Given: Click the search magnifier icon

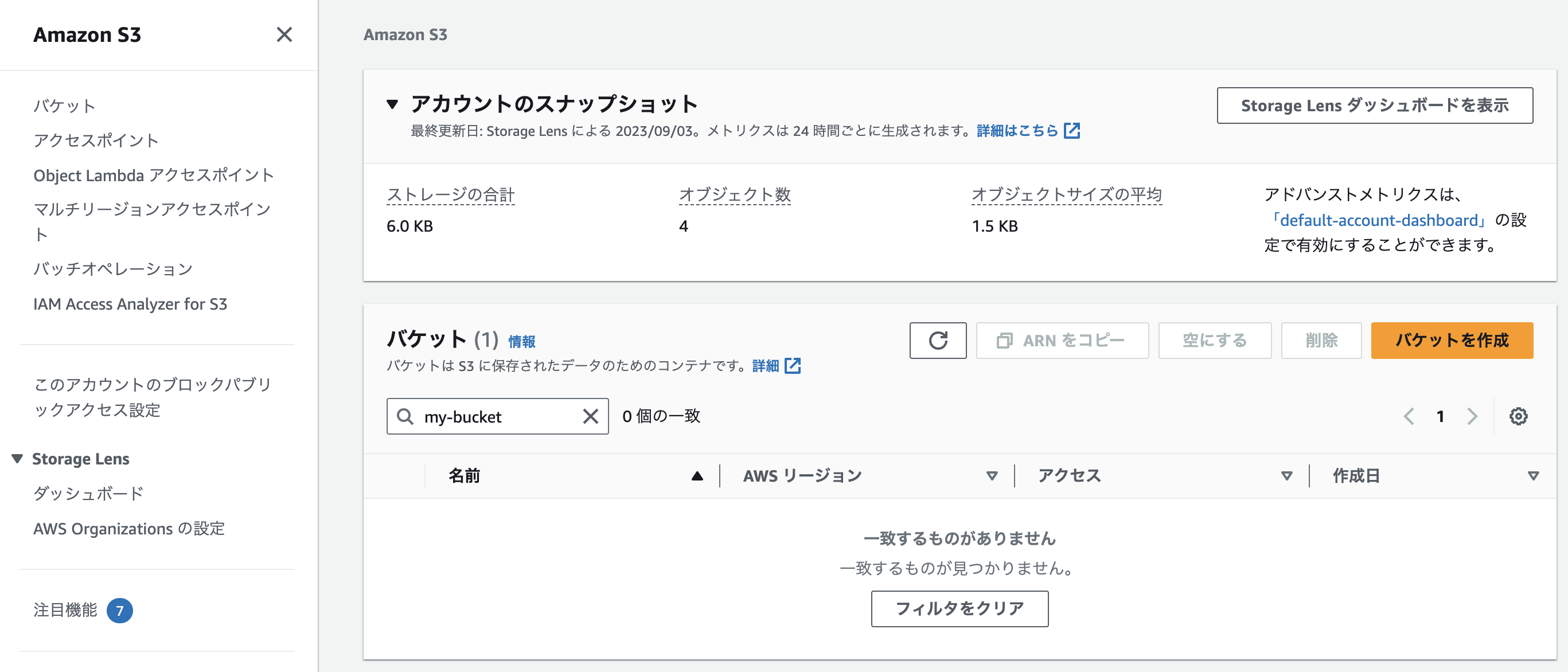Looking at the screenshot, I should (405, 416).
